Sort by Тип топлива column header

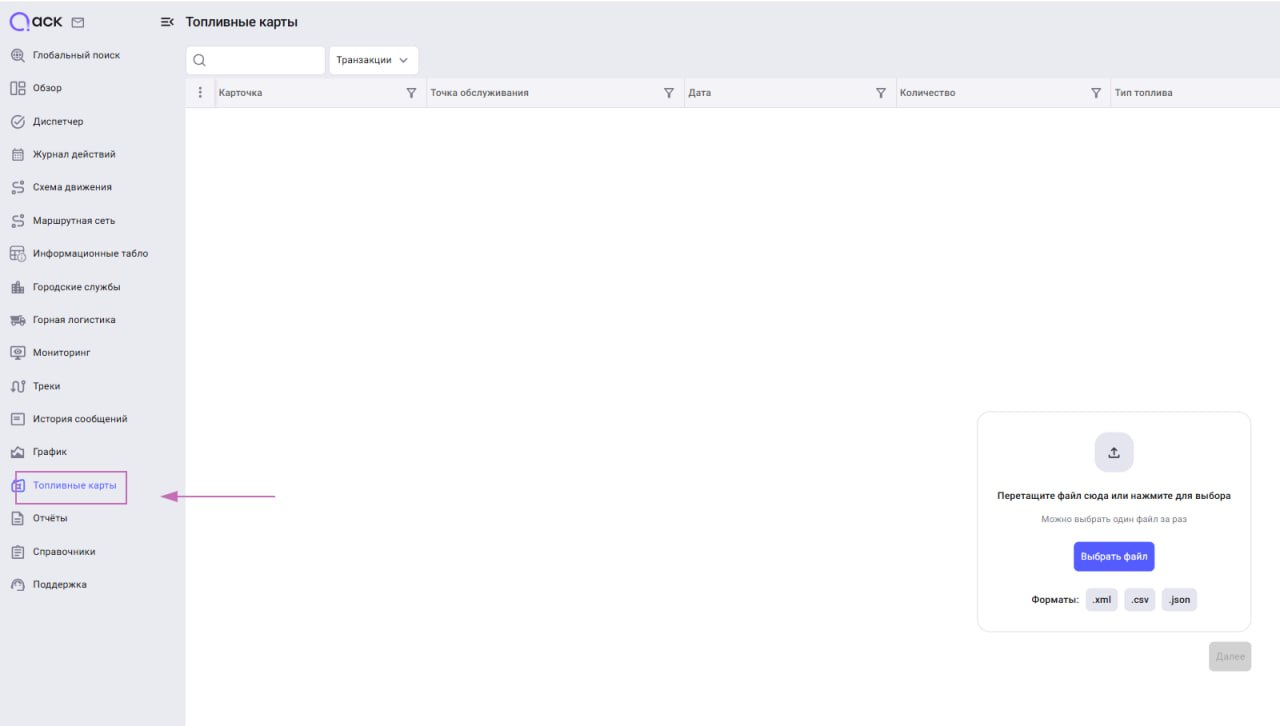tap(1144, 93)
